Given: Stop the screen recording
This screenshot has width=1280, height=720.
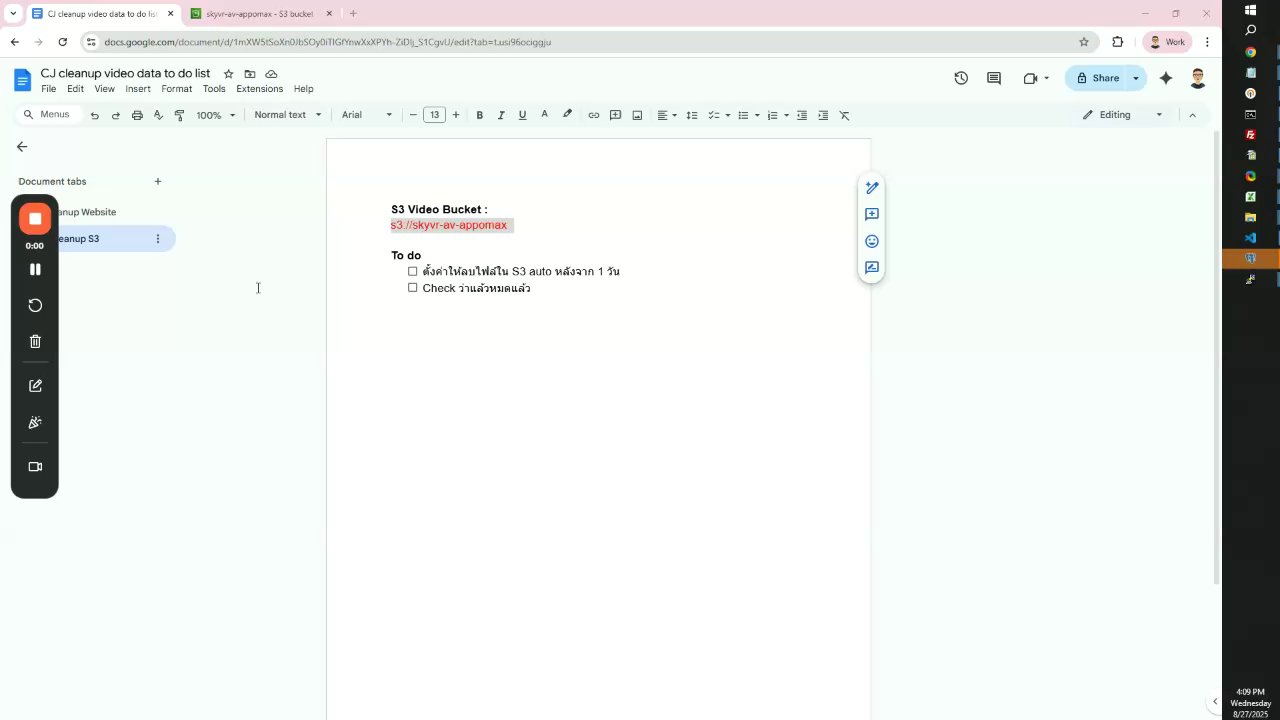Looking at the screenshot, I should coord(35,219).
